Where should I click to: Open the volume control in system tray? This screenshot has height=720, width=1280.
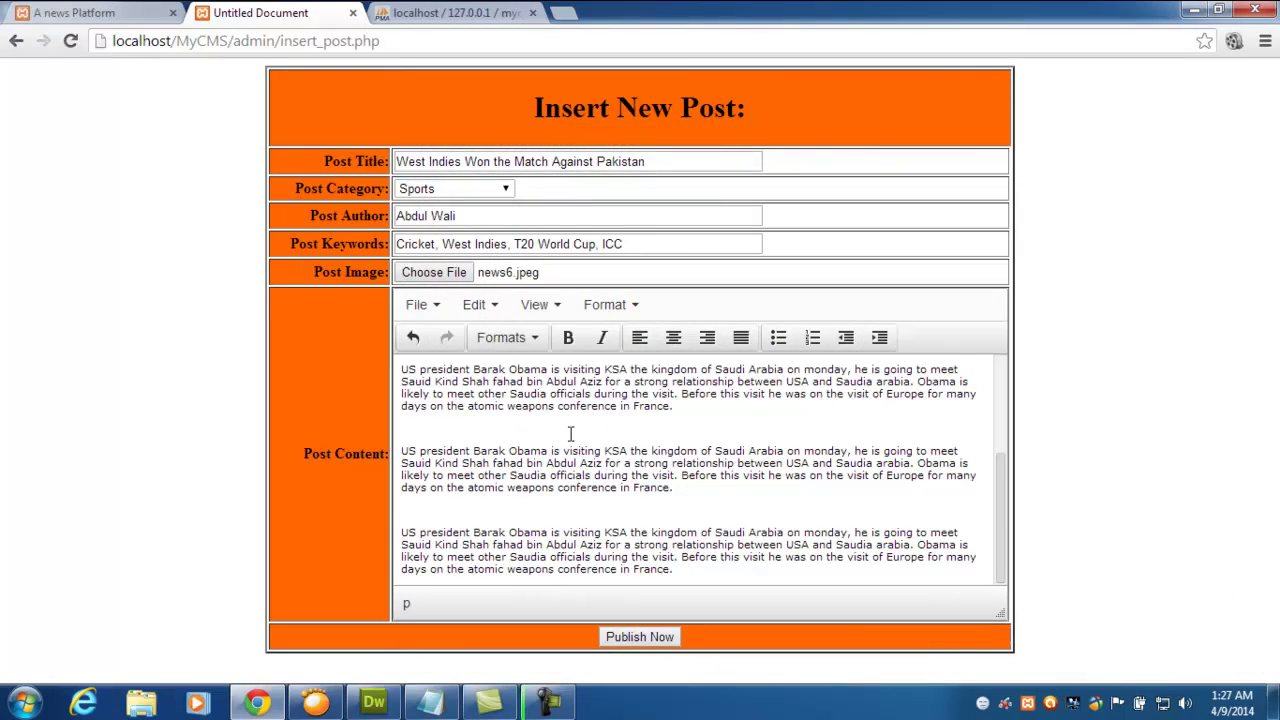(x=1185, y=703)
